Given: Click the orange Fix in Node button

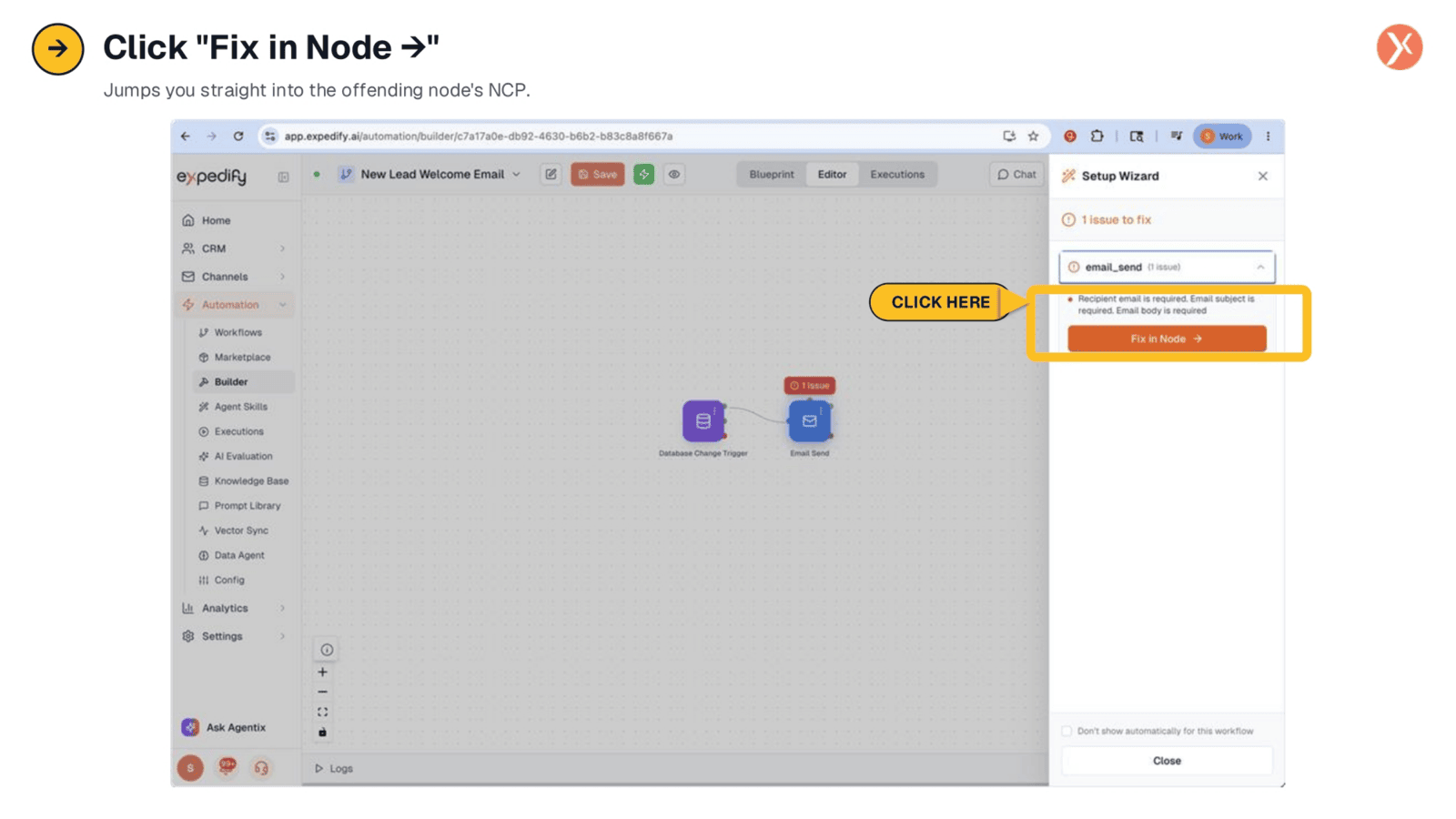Looking at the screenshot, I should tap(1167, 339).
